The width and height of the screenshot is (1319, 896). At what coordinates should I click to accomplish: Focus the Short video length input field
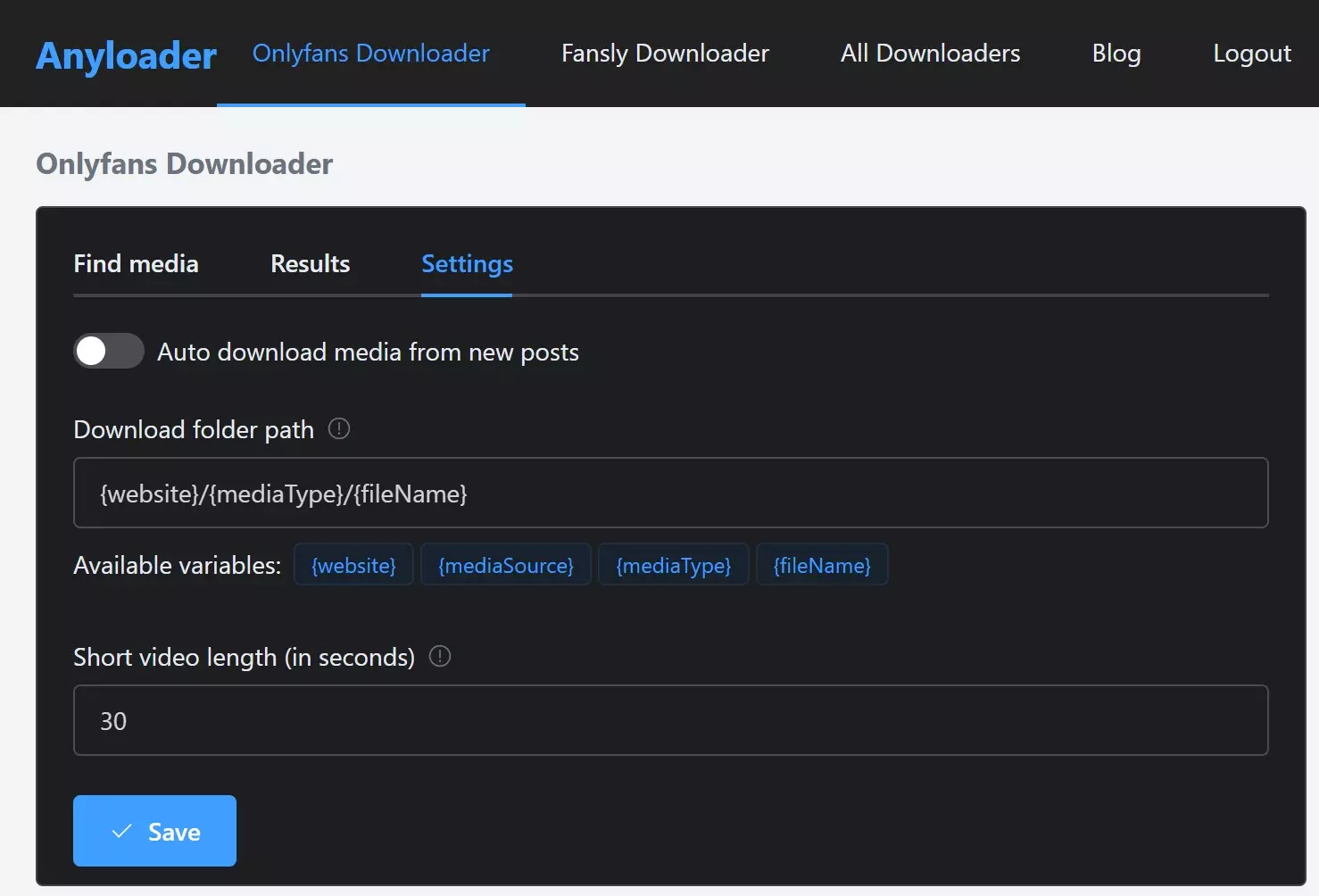671,720
